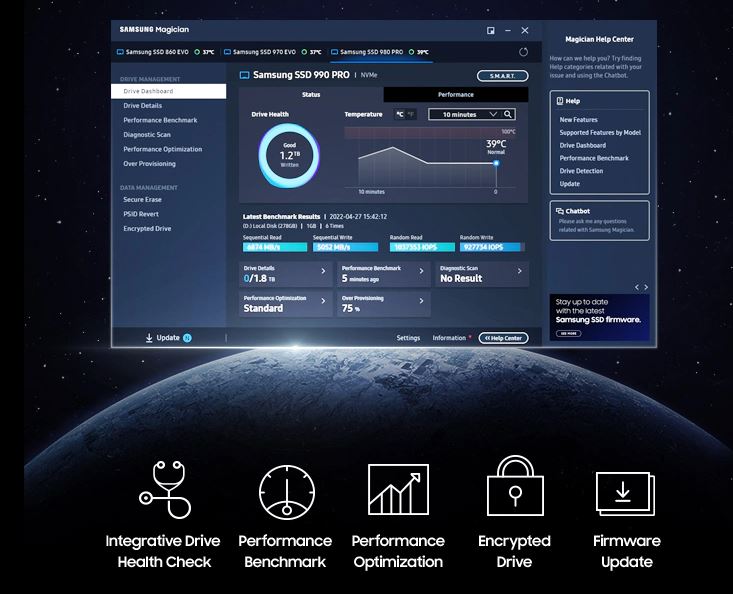
Task: Open Settings in the bottom bar
Action: 408,338
